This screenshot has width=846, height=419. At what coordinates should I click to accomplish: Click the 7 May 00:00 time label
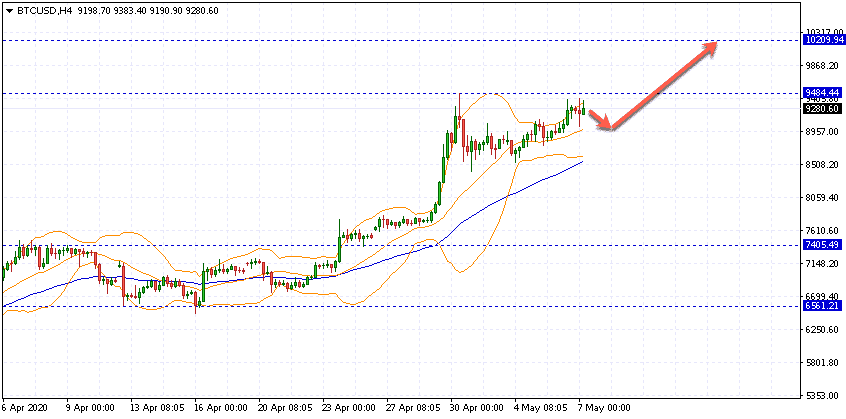(x=605, y=407)
